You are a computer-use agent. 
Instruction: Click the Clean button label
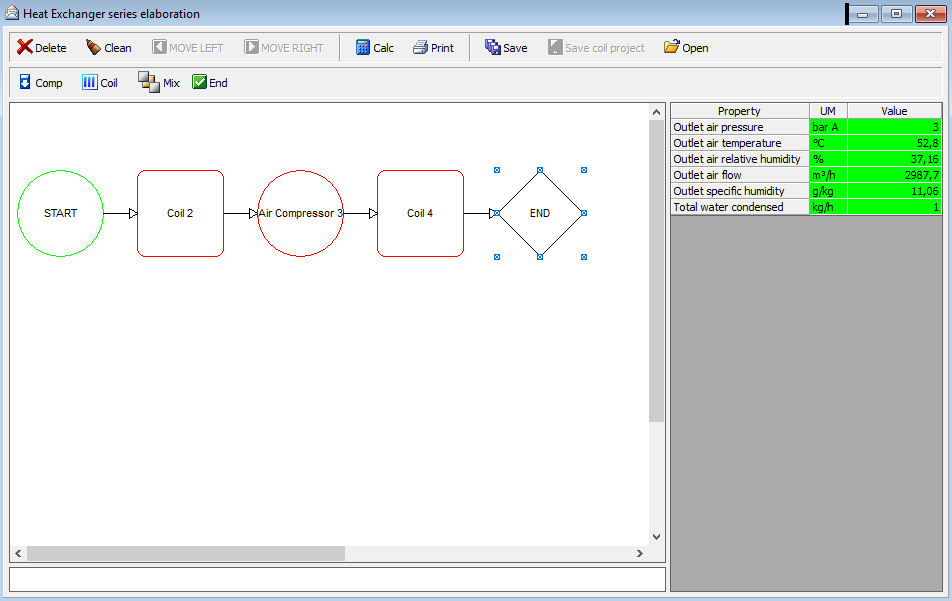[x=118, y=48]
